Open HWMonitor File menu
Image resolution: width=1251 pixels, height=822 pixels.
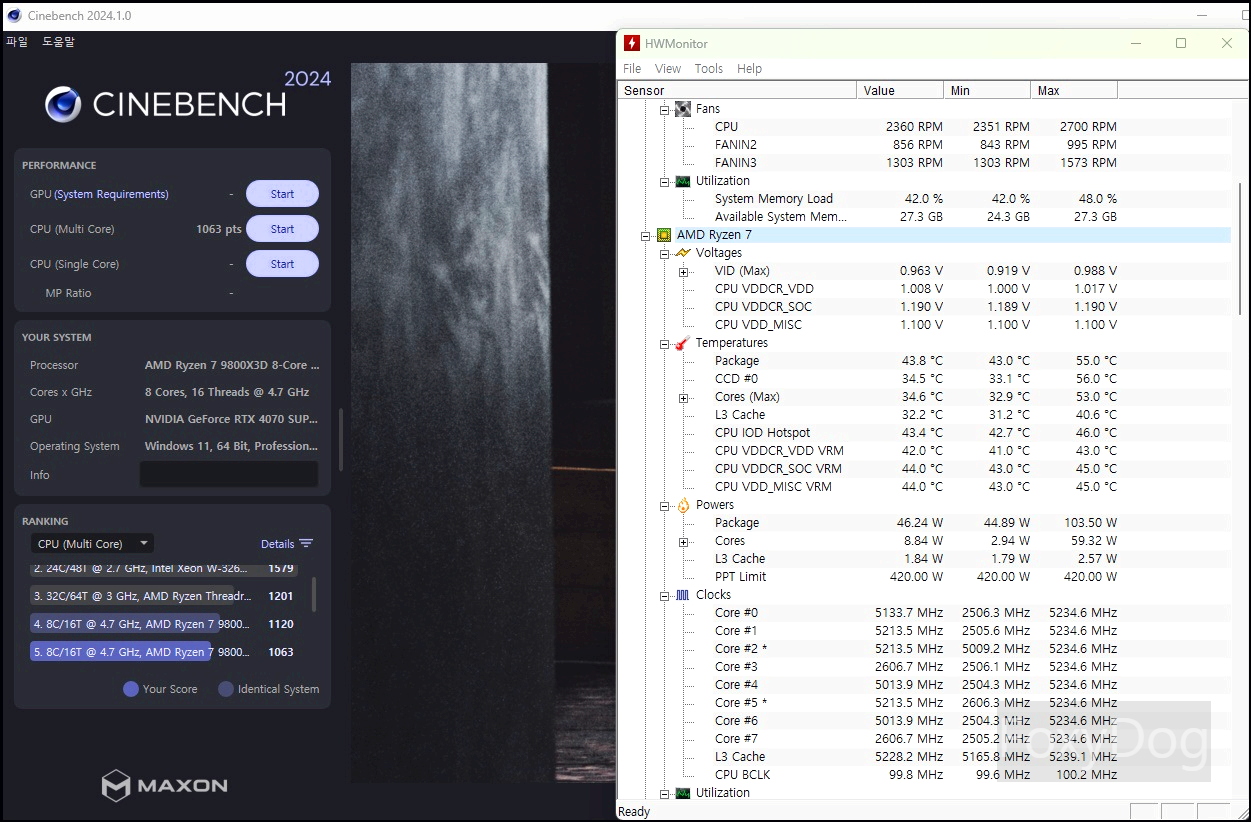tap(632, 69)
